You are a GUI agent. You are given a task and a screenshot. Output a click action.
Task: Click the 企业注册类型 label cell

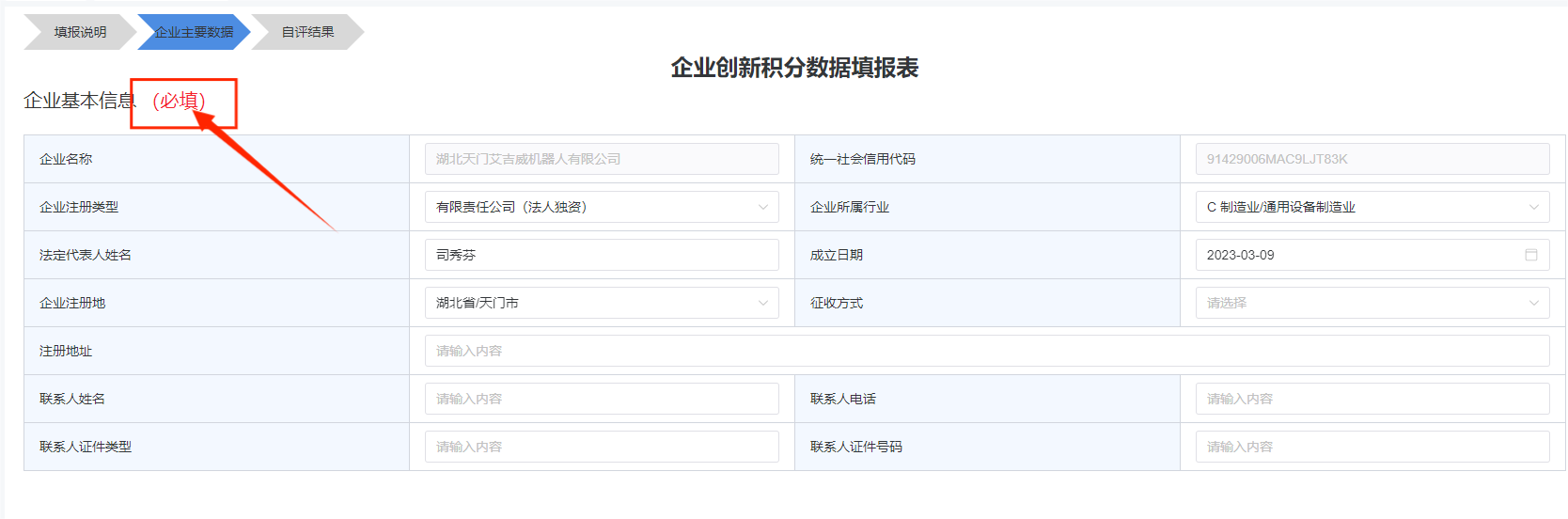pos(217,207)
